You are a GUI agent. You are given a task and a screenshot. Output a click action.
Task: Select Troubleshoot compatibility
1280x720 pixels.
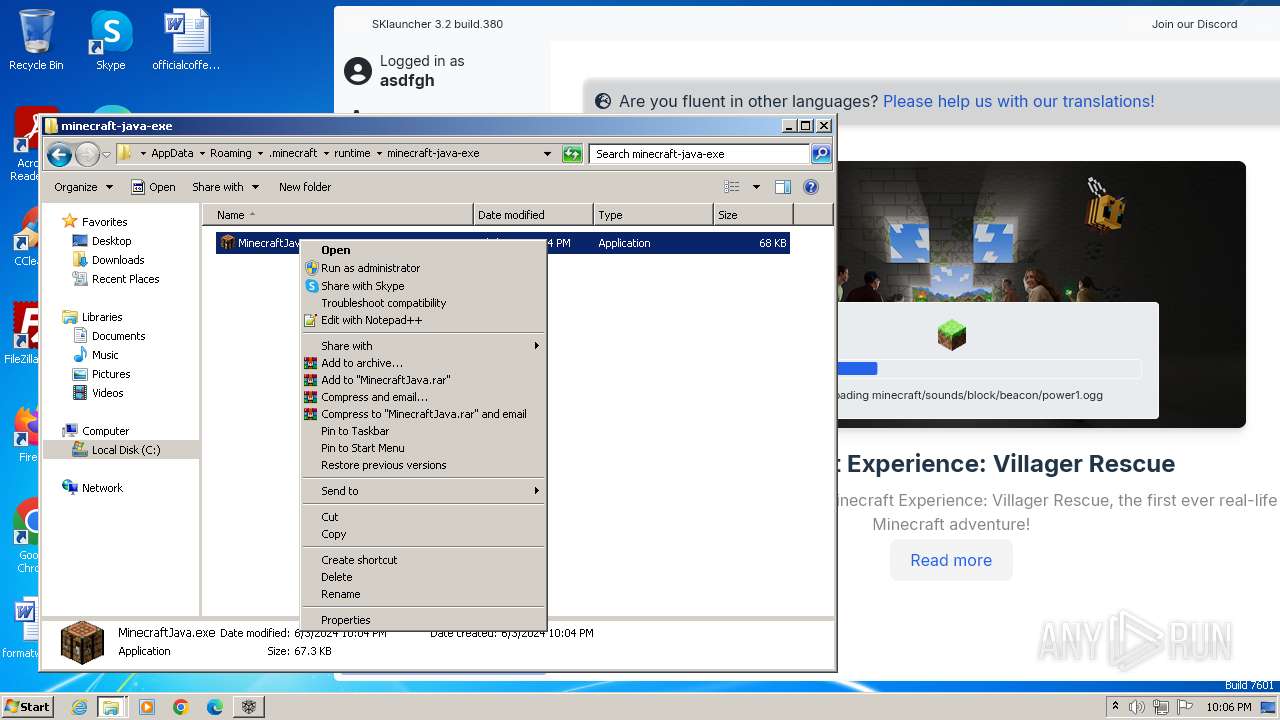tap(424, 303)
